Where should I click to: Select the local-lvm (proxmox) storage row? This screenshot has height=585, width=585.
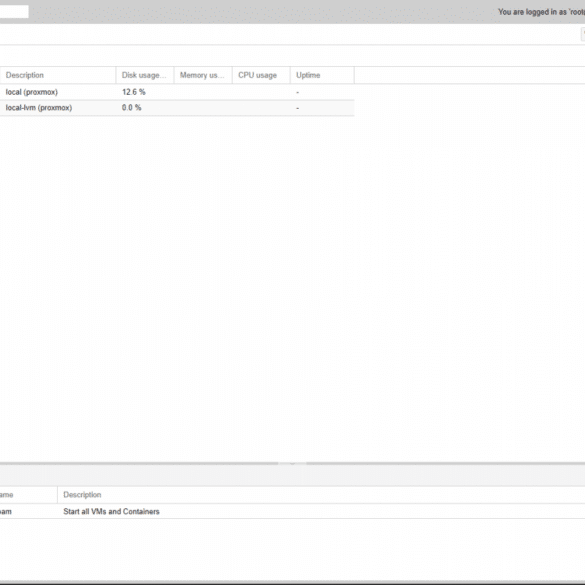point(177,108)
